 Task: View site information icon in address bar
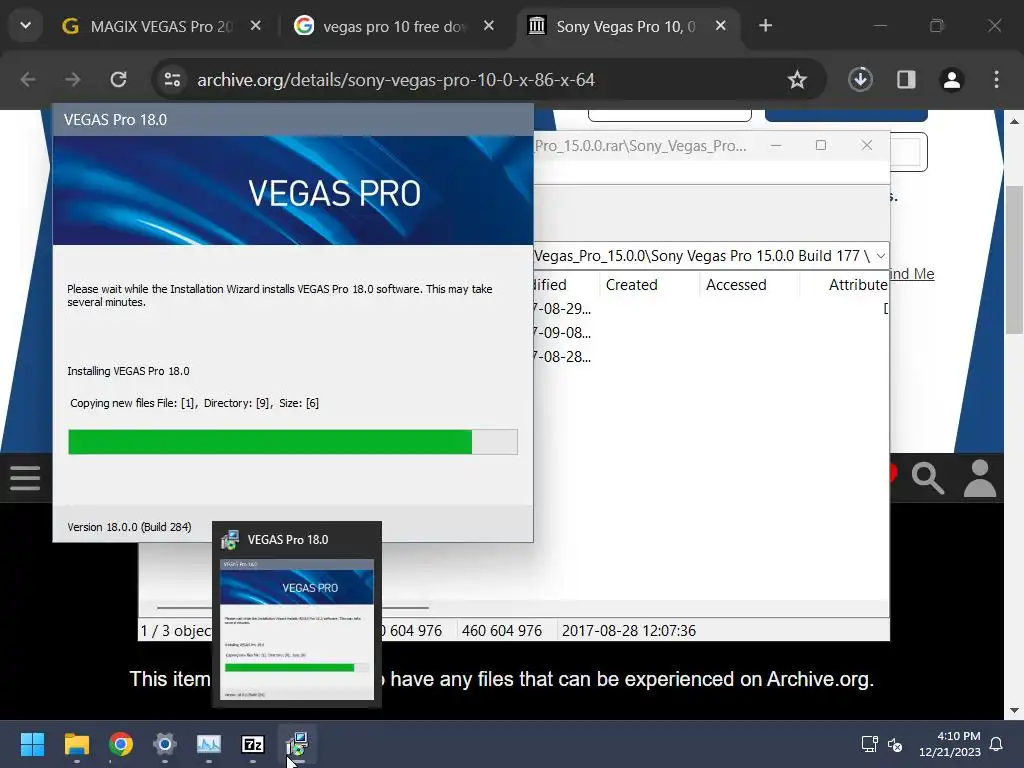[172, 80]
